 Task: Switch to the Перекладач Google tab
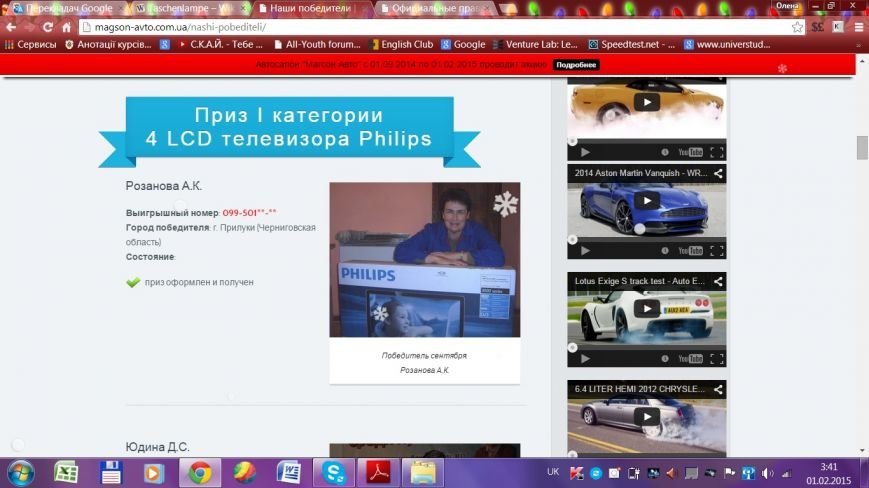click(67, 8)
